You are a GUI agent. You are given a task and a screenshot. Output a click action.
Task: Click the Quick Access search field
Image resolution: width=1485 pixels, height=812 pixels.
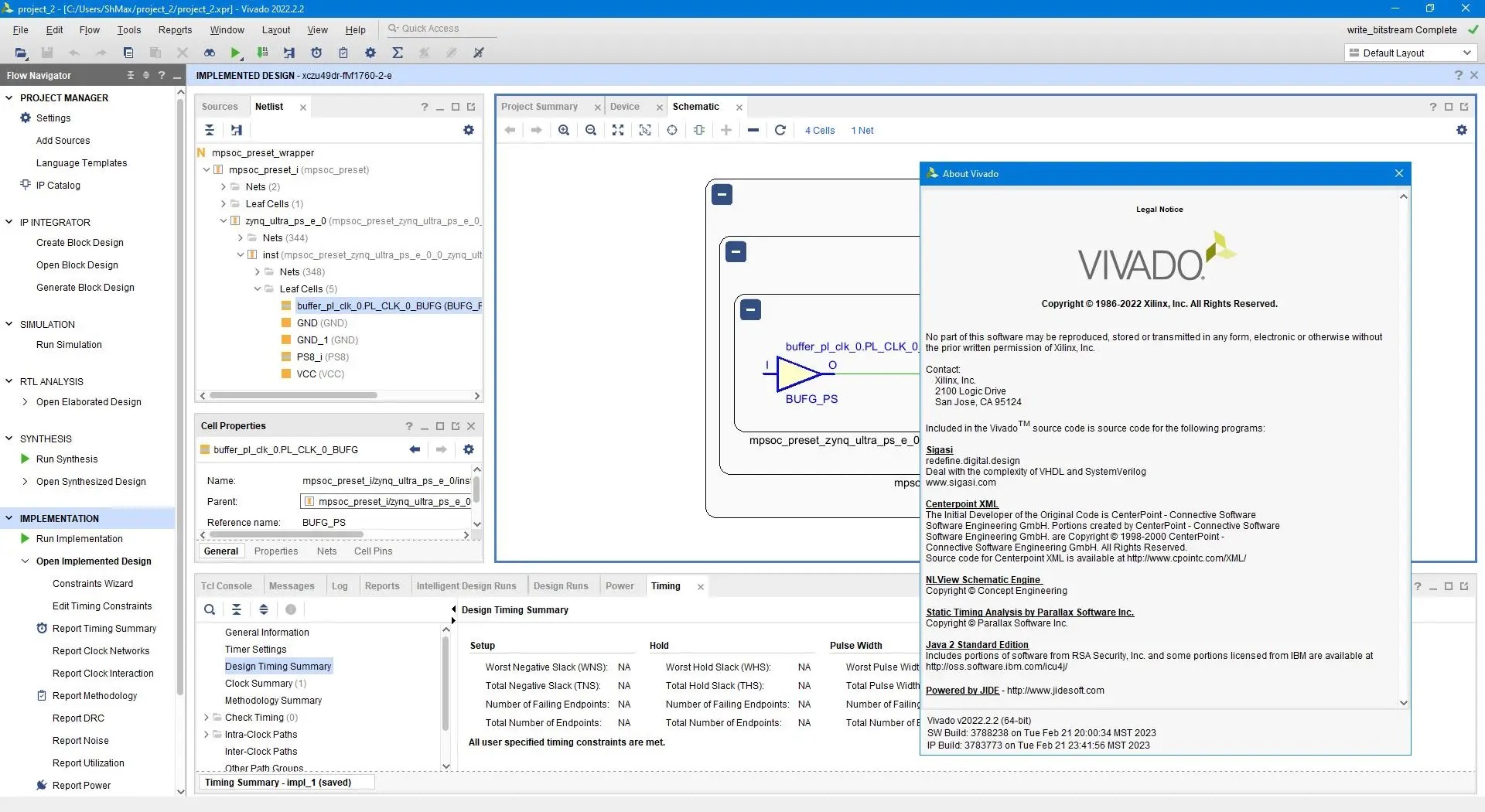(441, 29)
